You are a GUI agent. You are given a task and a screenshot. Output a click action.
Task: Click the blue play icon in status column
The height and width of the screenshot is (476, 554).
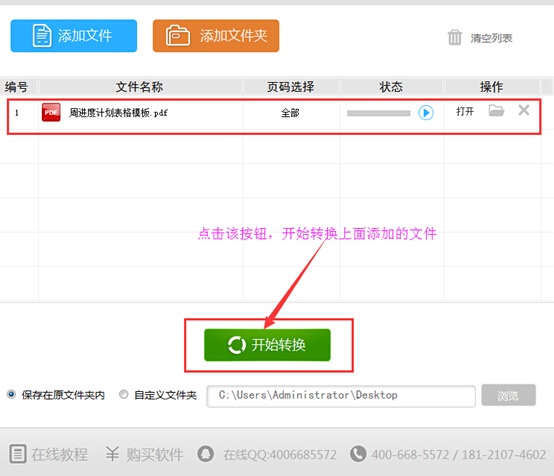(x=426, y=113)
